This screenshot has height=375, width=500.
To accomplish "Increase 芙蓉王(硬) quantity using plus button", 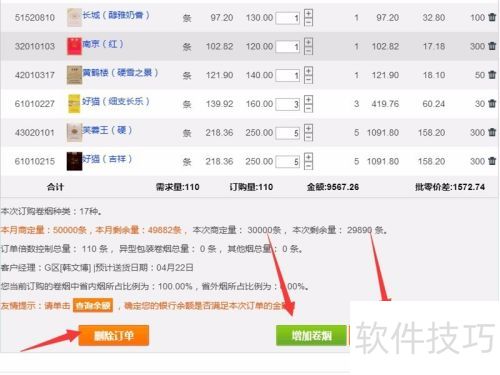I will pyautogui.click(x=309, y=128).
